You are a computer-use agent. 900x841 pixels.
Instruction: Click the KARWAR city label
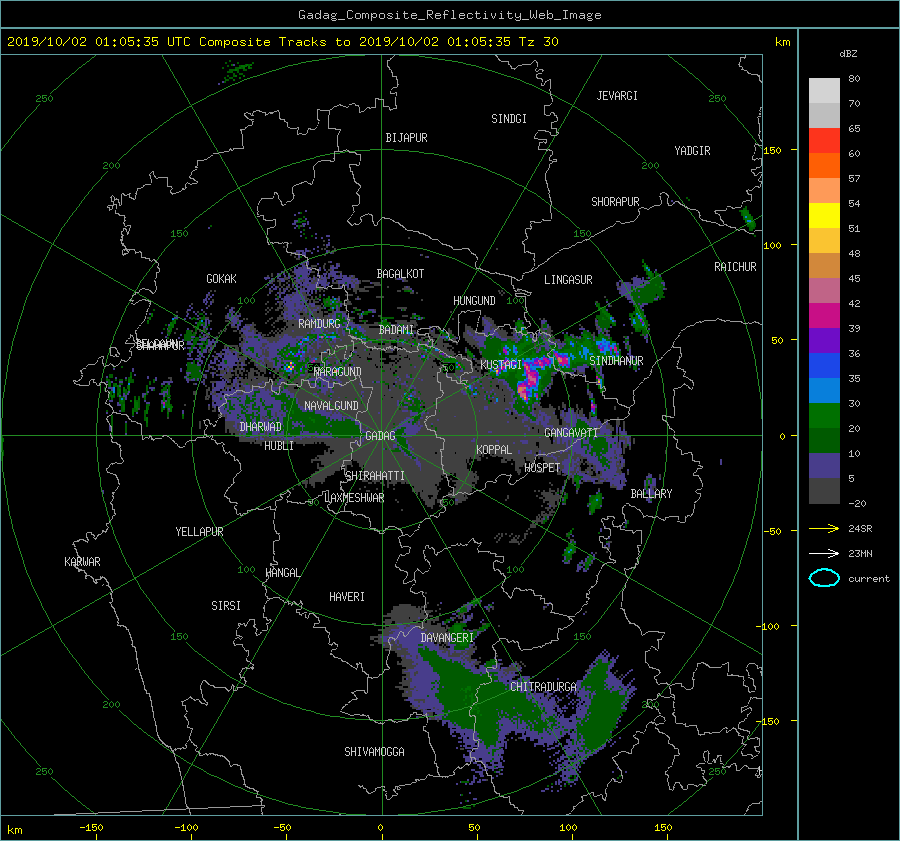(82, 562)
